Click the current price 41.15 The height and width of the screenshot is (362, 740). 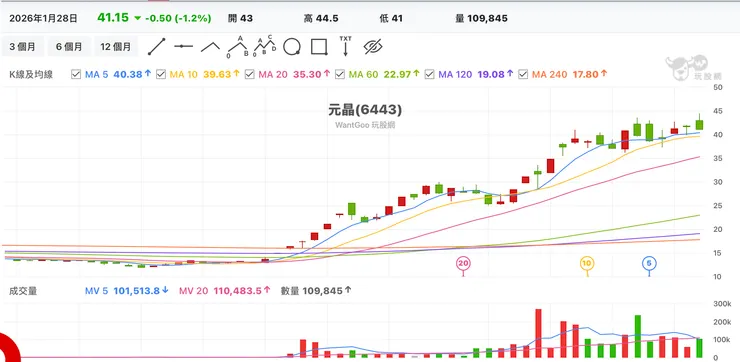pyautogui.click(x=113, y=17)
